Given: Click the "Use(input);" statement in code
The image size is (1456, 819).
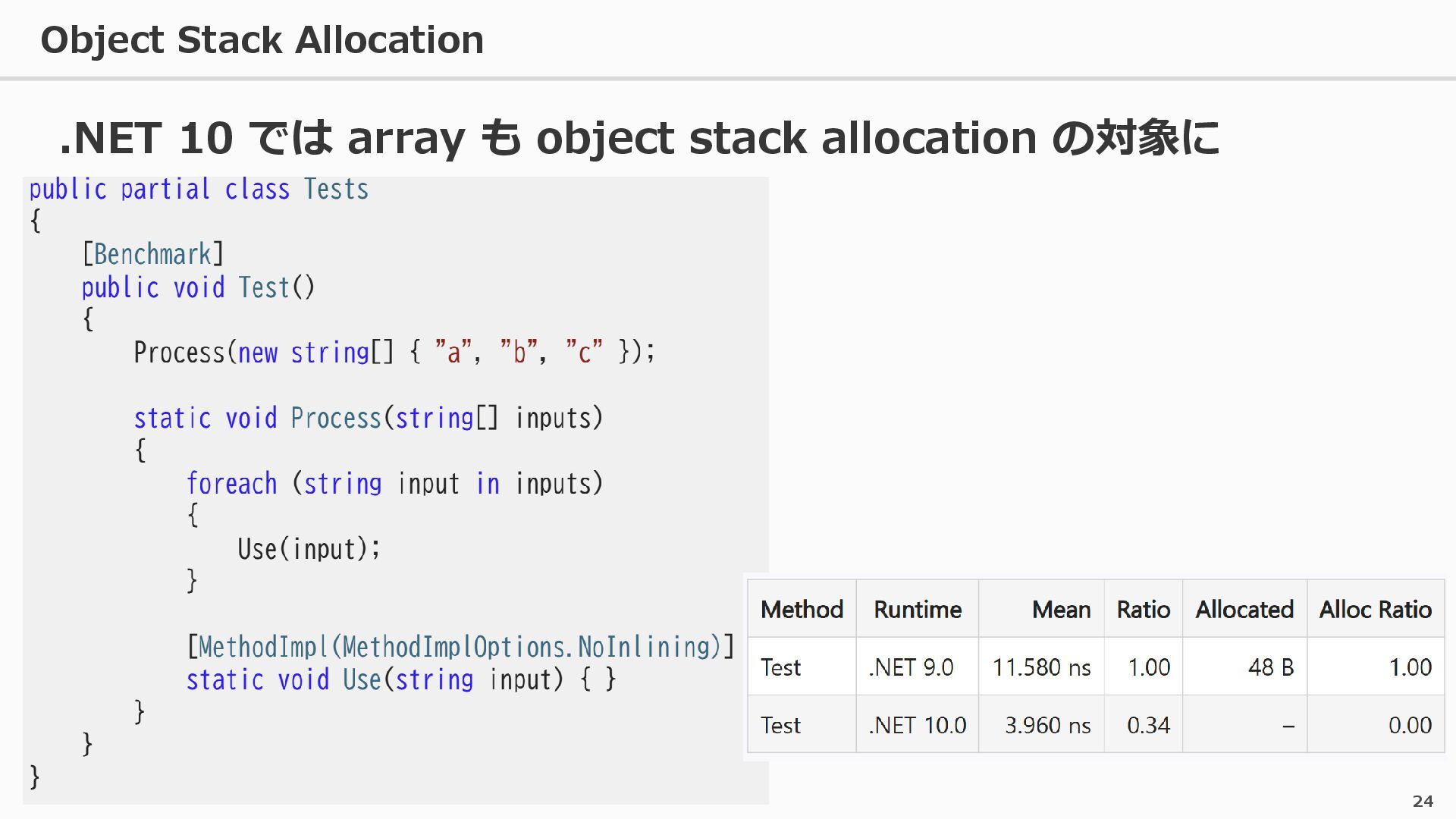Looking at the screenshot, I should tap(309, 549).
